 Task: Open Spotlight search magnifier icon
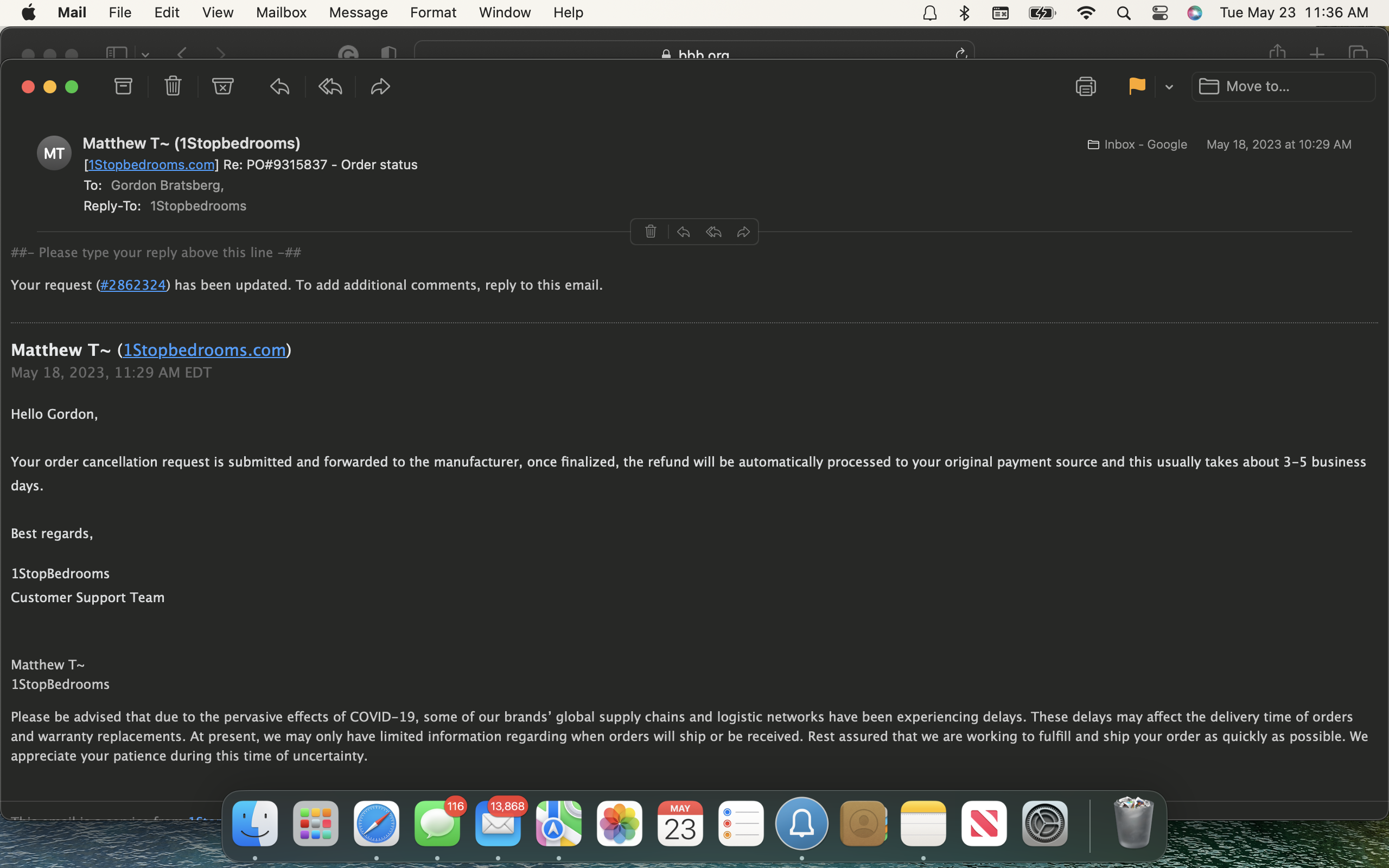click(1123, 12)
